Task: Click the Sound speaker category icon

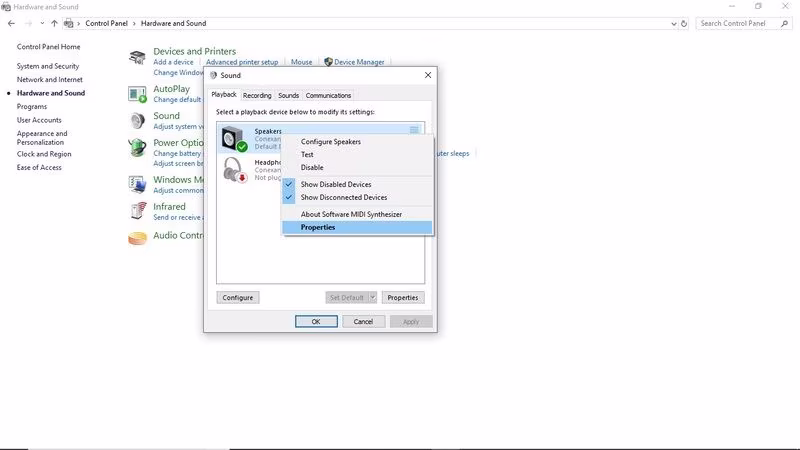Action: click(137, 121)
